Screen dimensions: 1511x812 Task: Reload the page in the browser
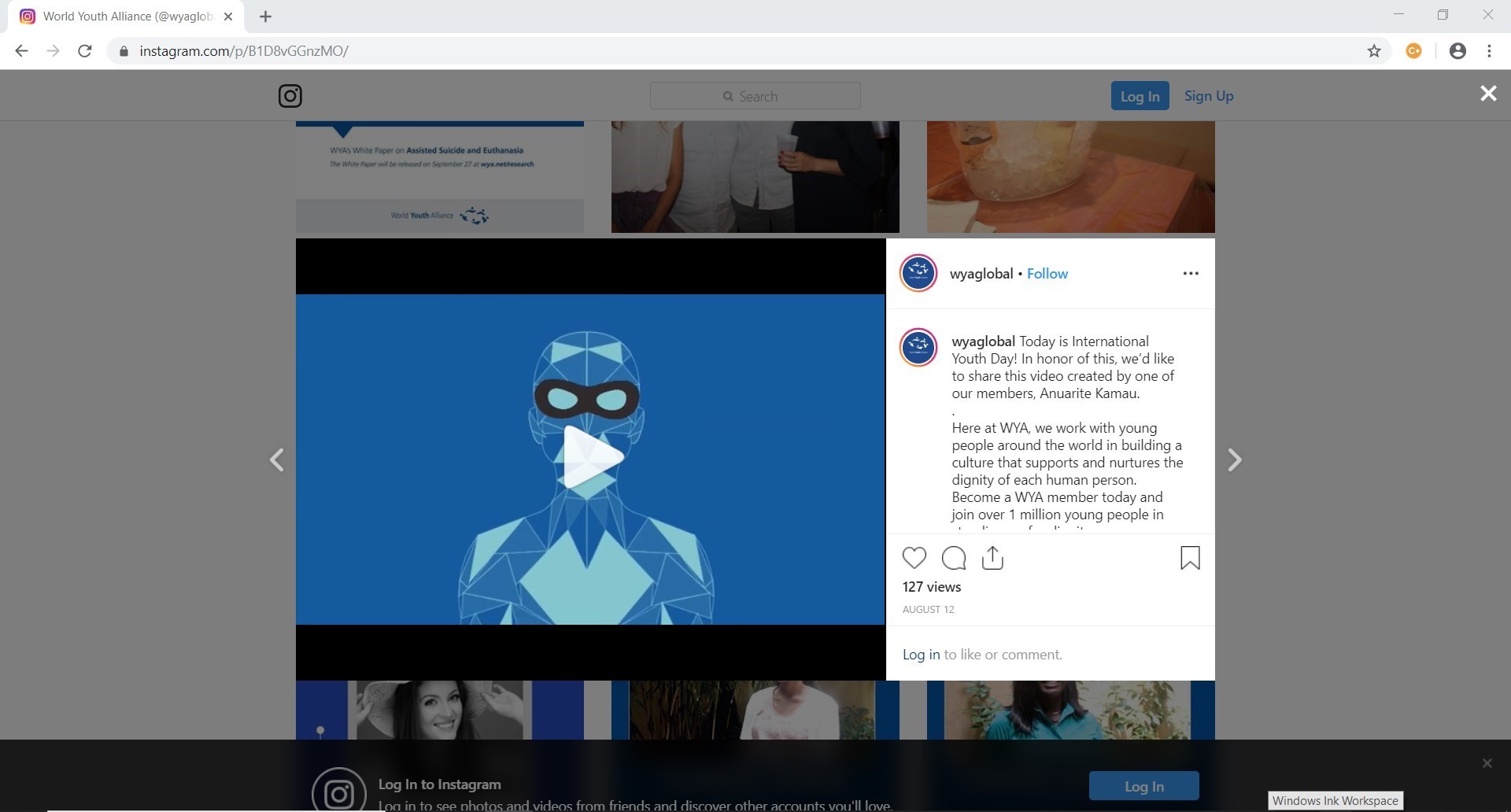click(x=85, y=51)
